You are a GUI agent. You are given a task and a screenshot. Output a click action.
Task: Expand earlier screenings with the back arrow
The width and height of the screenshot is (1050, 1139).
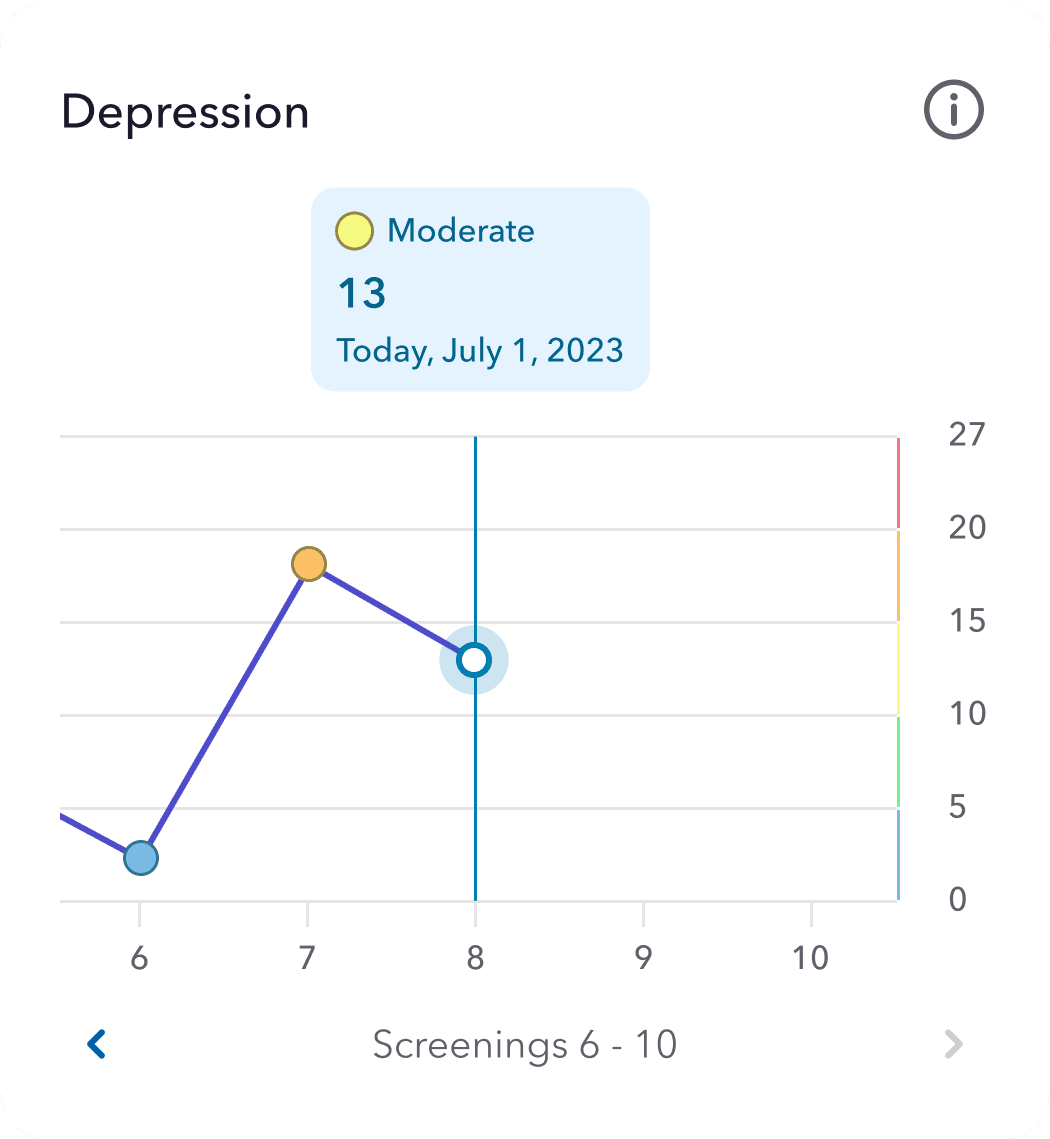97,1043
